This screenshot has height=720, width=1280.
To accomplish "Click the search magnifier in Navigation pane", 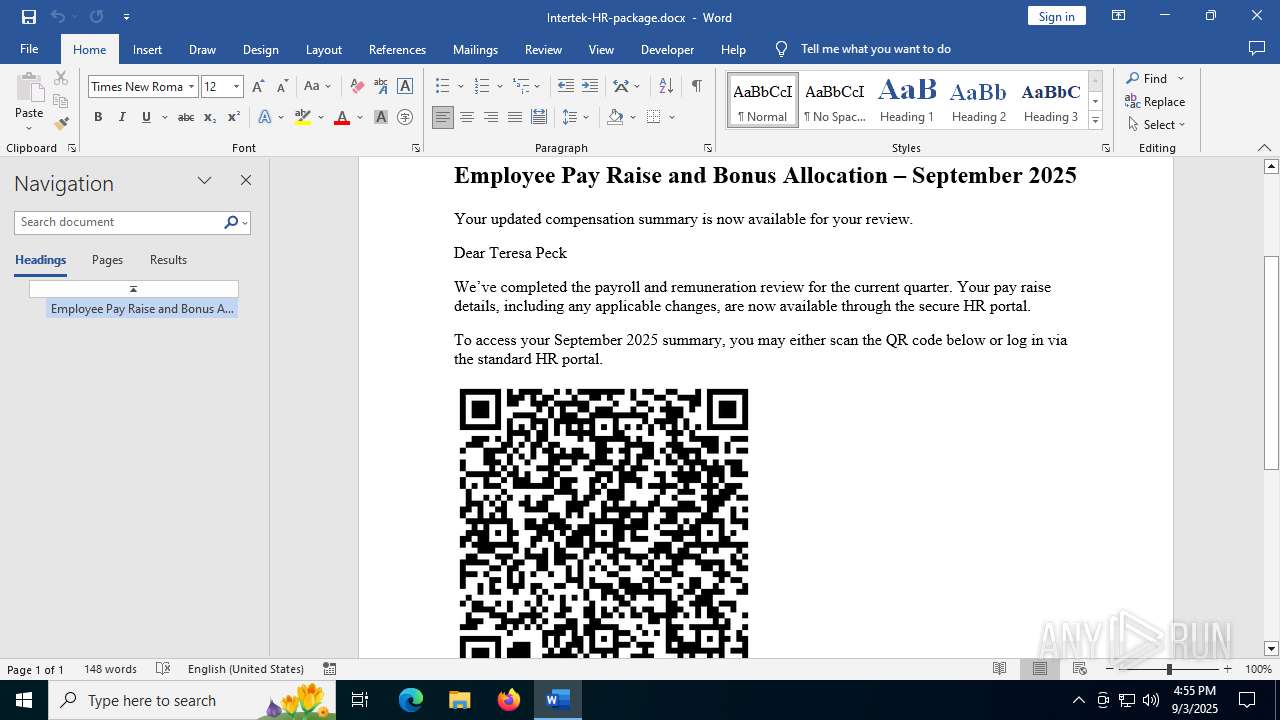I will tap(231, 222).
